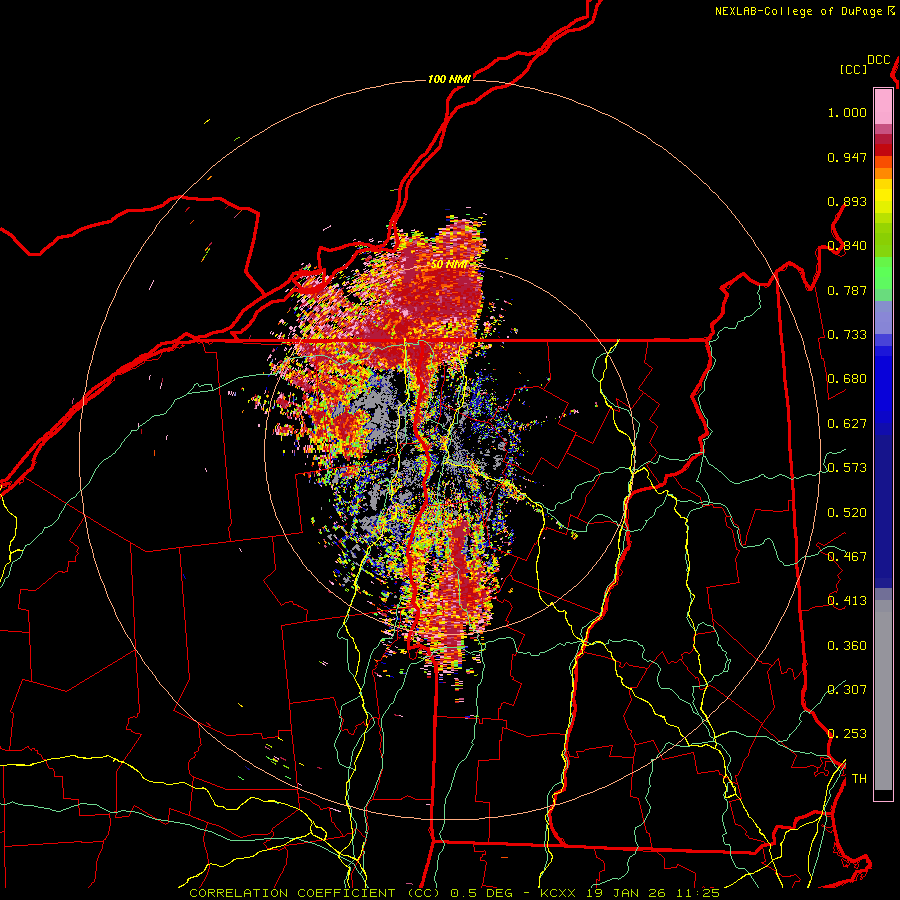Select the 0.253 scale value
This screenshot has width=900, height=900.
click(847, 734)
